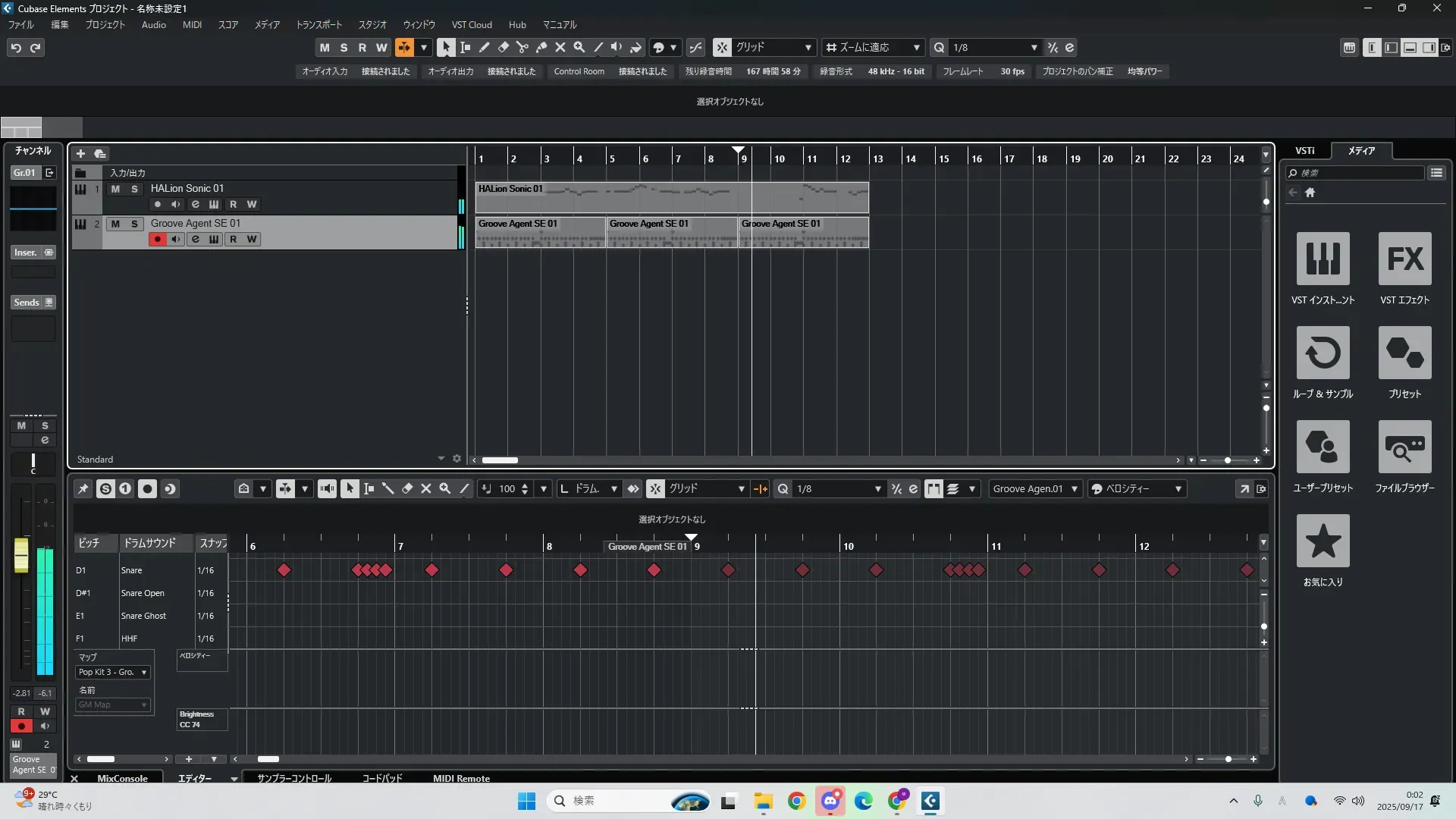Open the Loops & Samples tile
The image size is (1456, 819).
point(1323,353)
